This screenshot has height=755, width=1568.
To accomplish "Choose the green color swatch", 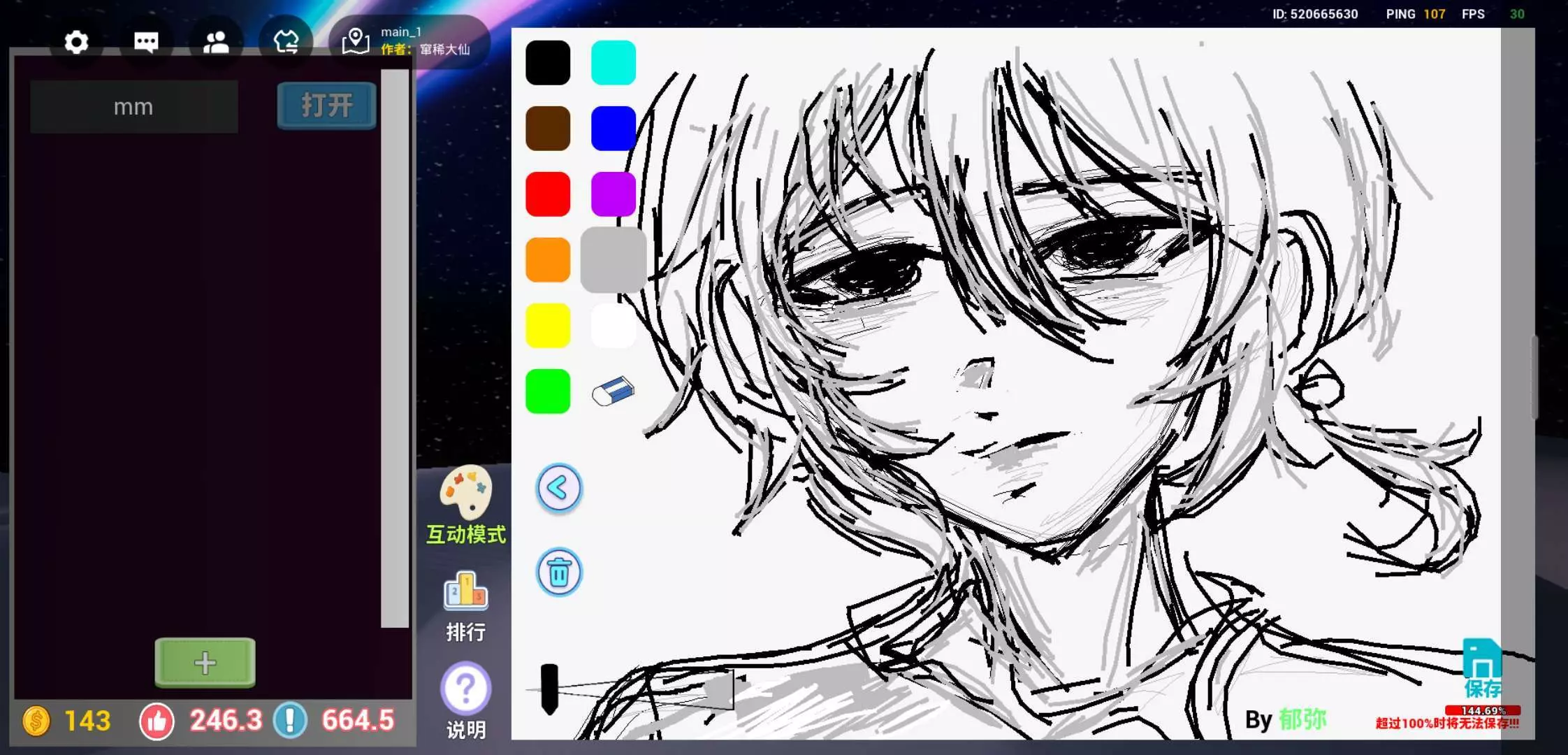I will (548, 391).
